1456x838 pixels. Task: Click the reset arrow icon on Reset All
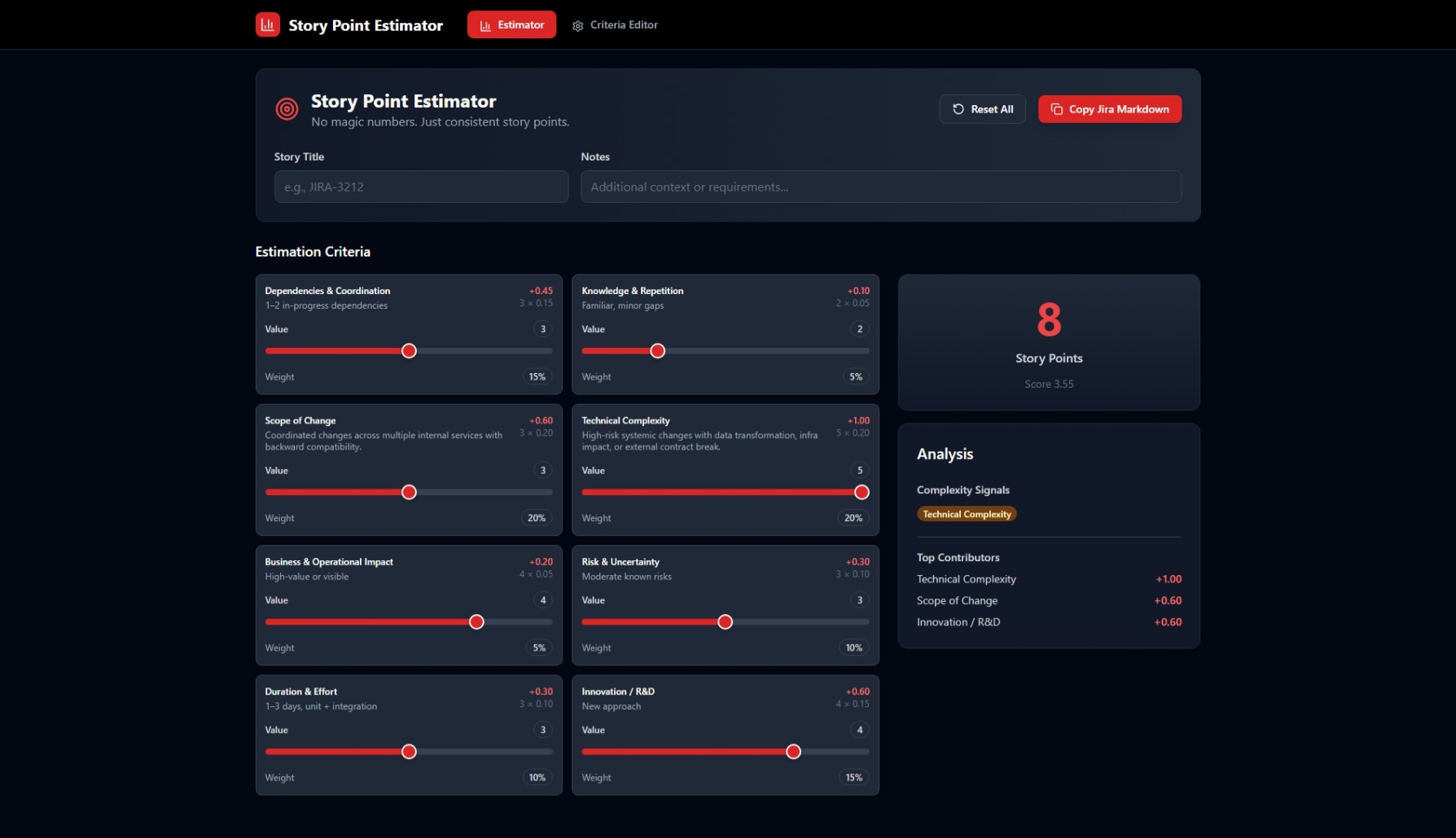[x=958, y=108]
